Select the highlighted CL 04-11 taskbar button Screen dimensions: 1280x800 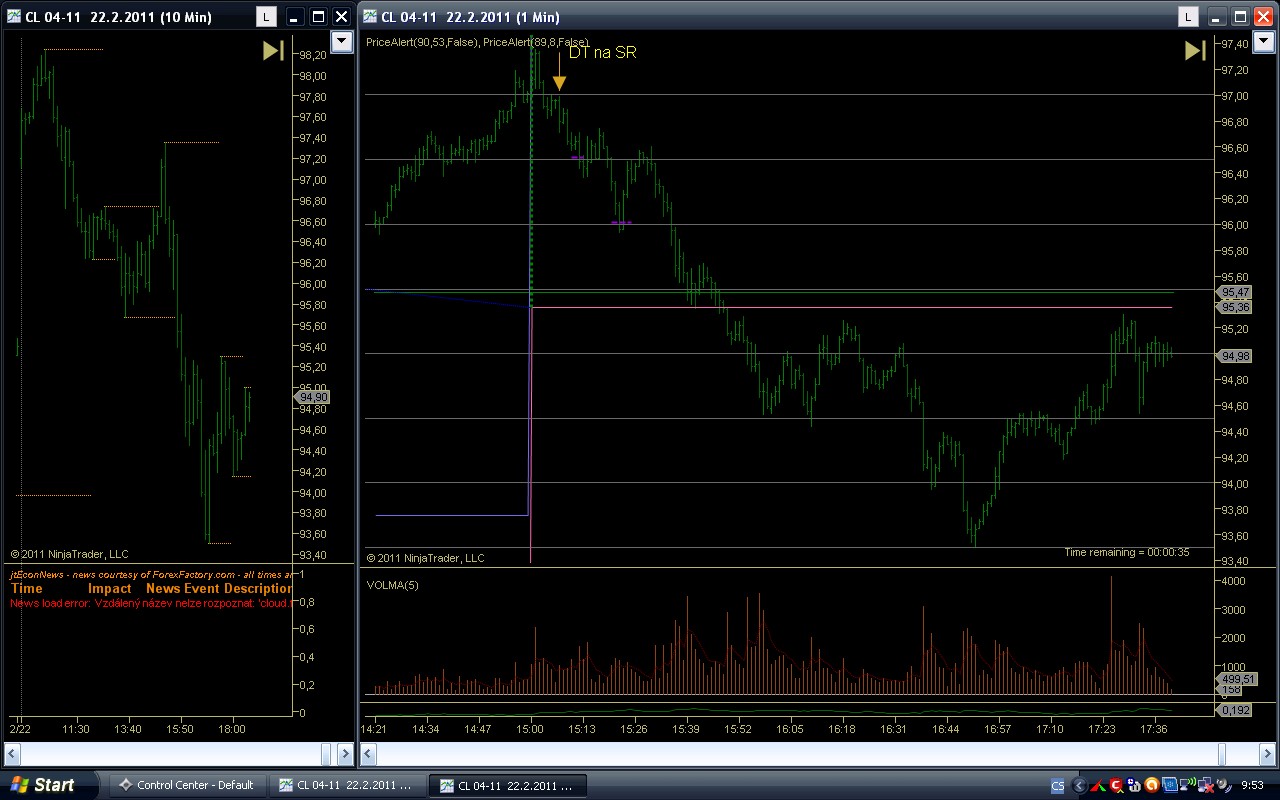[x=507, y=785]
